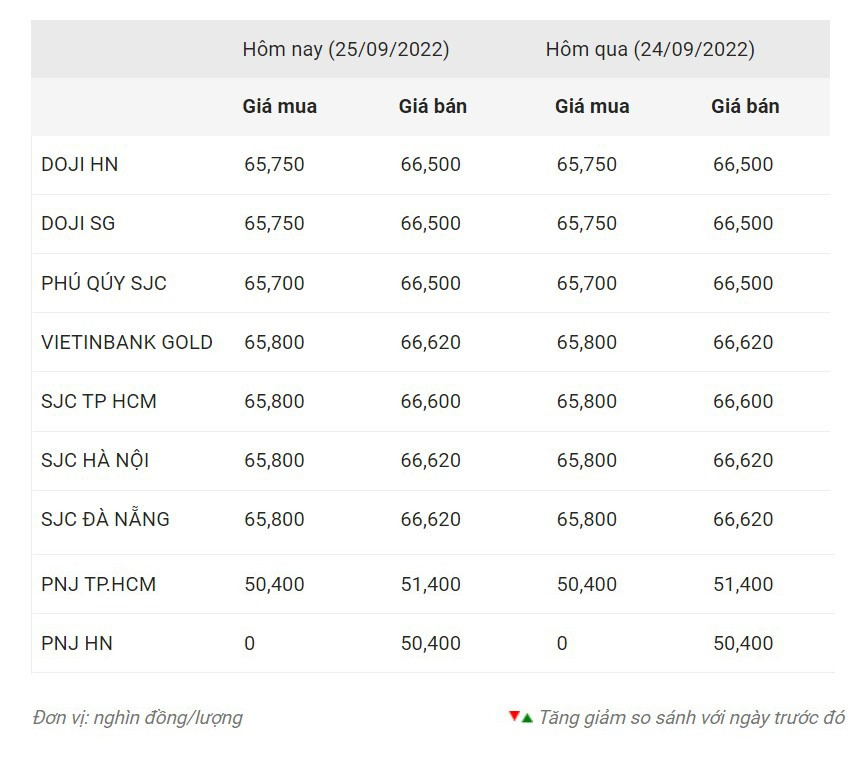Click the PHÚ QUÝ SJC row label

104,283
